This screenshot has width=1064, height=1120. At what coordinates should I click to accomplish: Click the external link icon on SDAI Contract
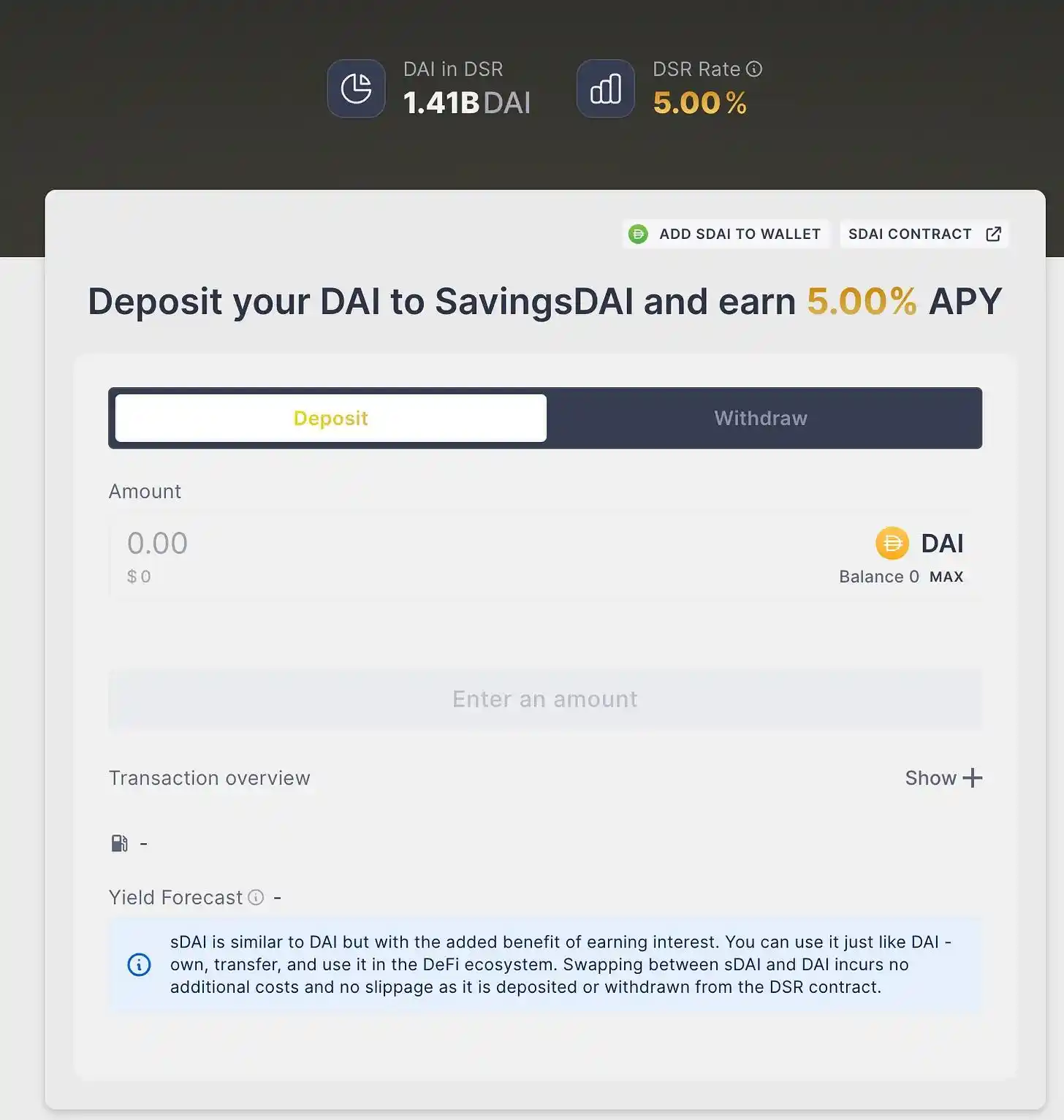(993, 234)
